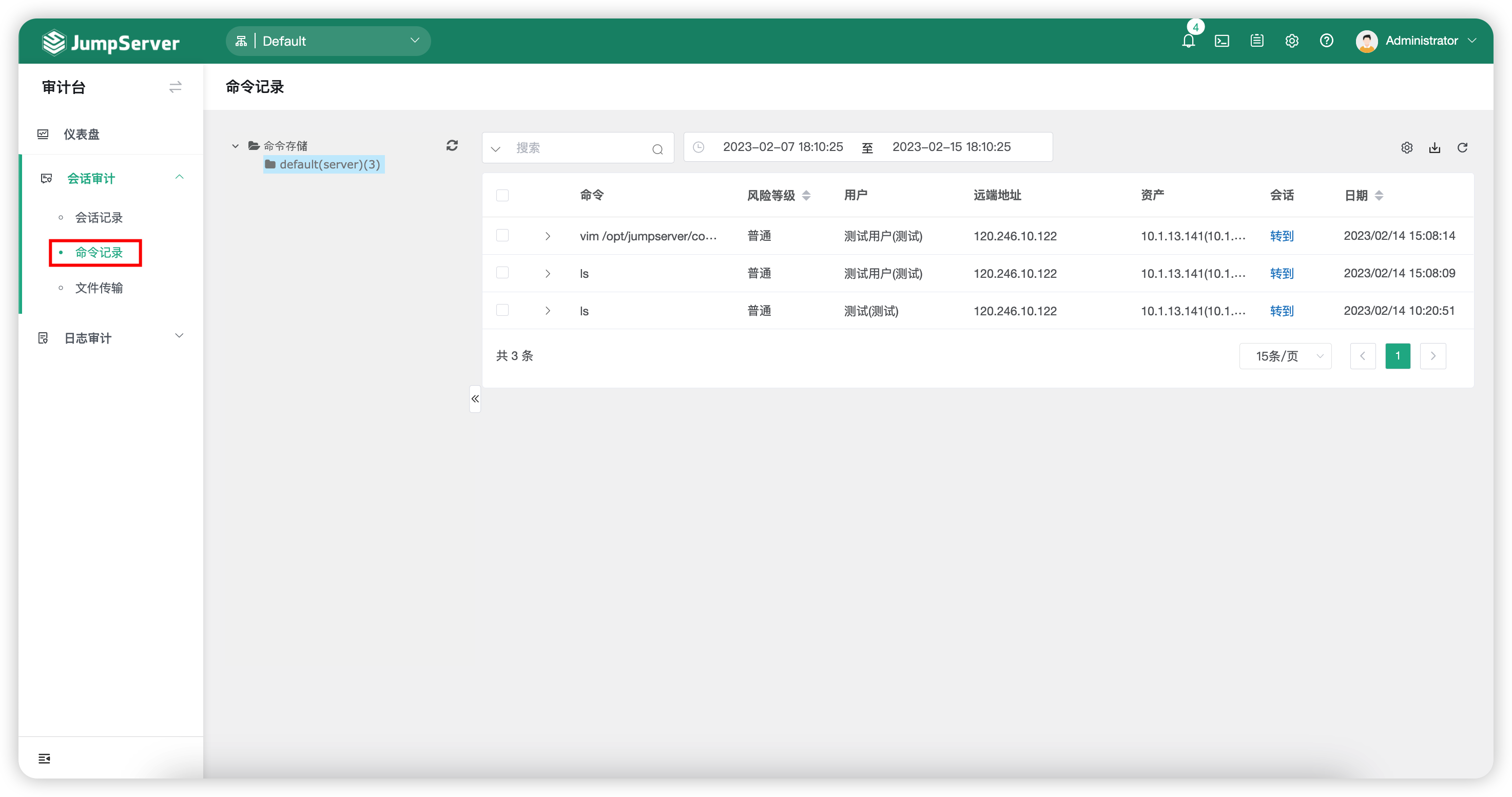This screenshot has height=797, width=1512.
Task: Expand the vim command row details
Action: 548,236
